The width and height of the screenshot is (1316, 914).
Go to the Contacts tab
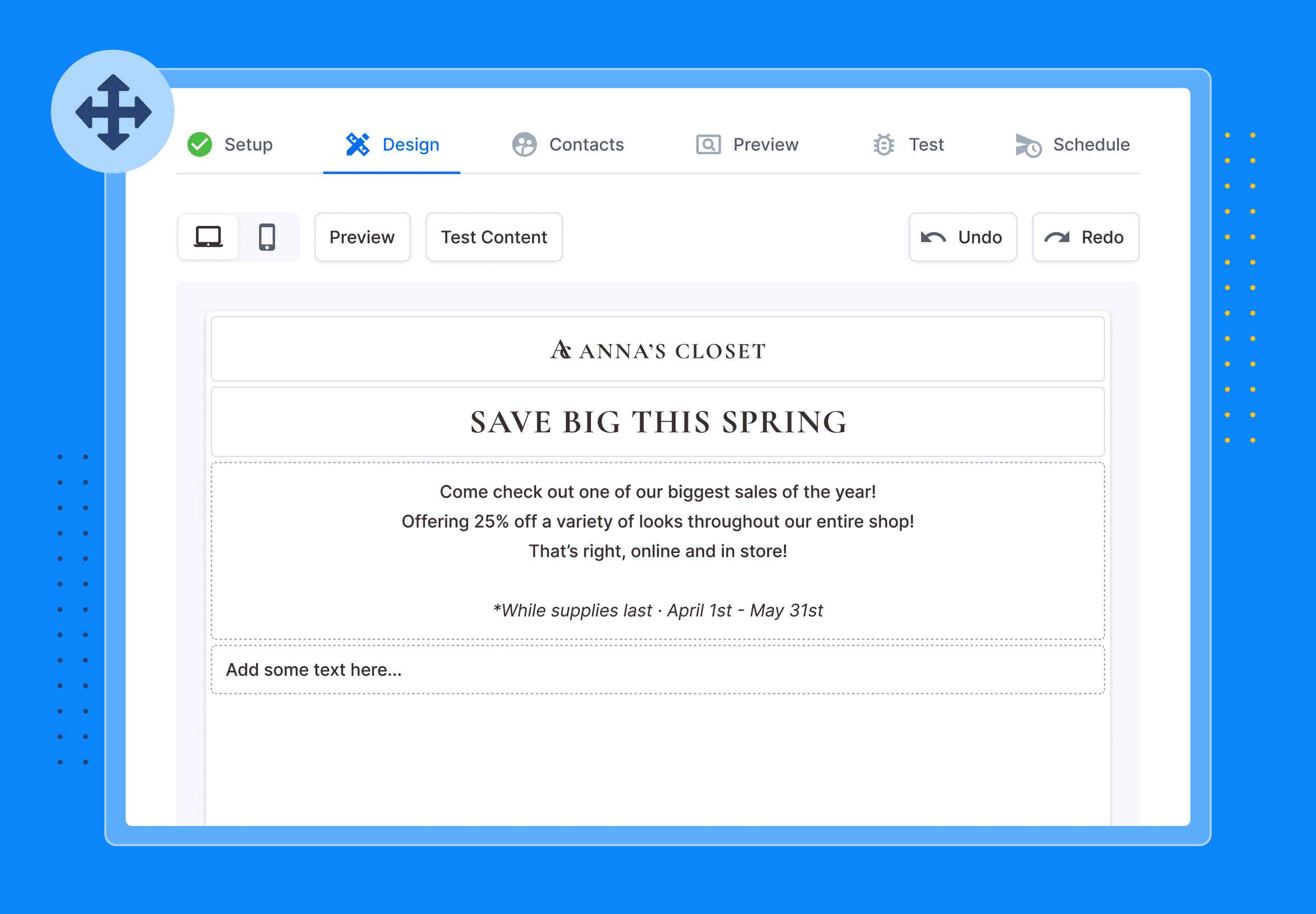586,144
